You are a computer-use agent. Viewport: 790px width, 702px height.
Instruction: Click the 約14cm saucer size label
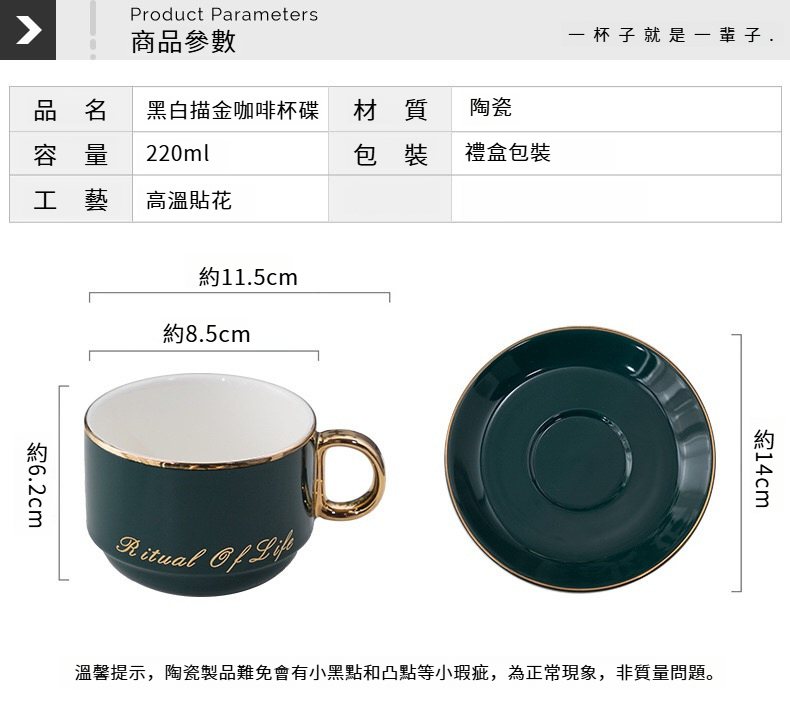763,468
